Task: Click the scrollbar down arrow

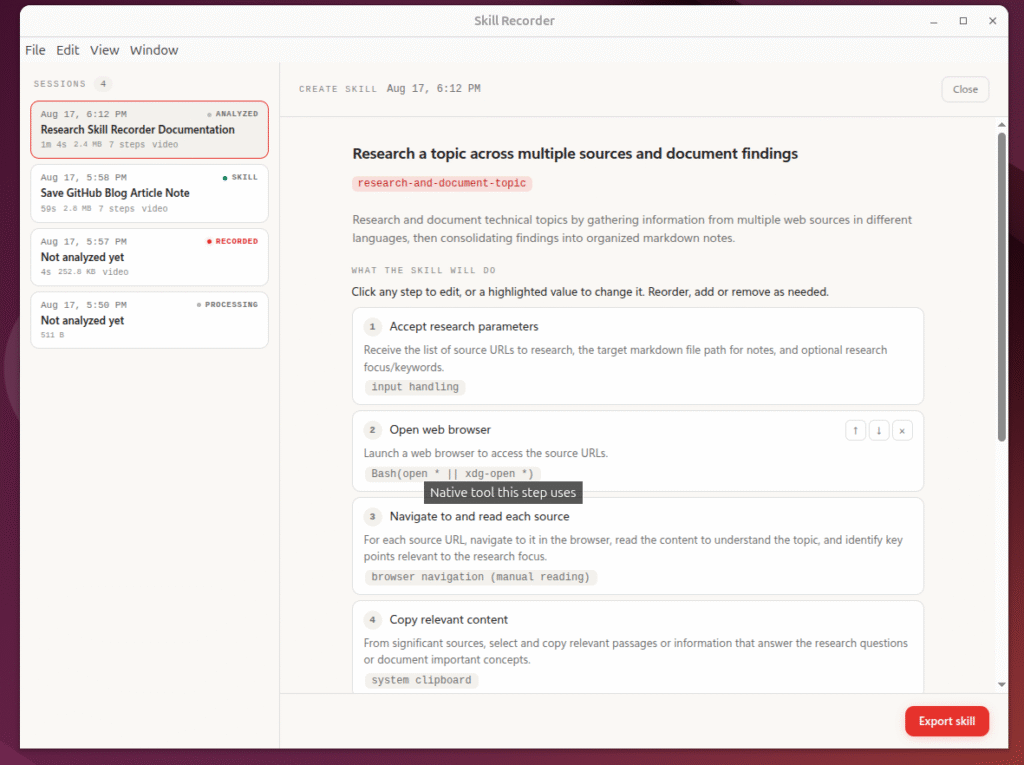Action: click(1001, 685)
